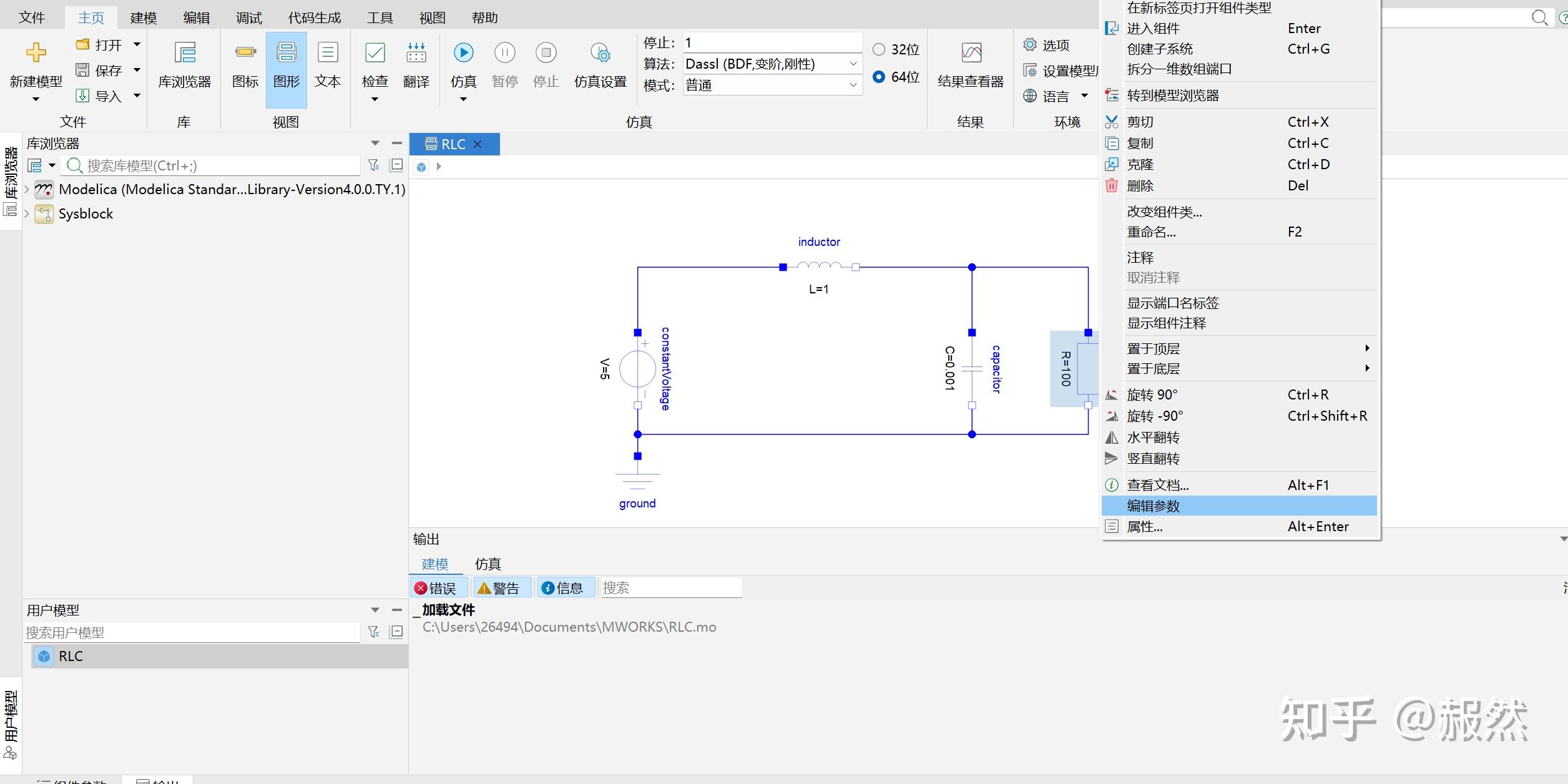
Task: Open Simulation Settings (仿真设置)
Action: coord(600,52)
